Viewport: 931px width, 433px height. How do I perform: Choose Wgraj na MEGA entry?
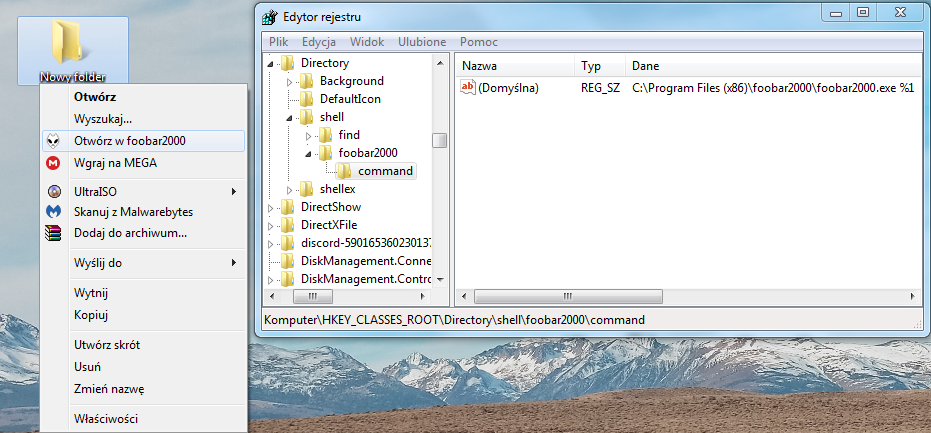(x=142, y=163)
